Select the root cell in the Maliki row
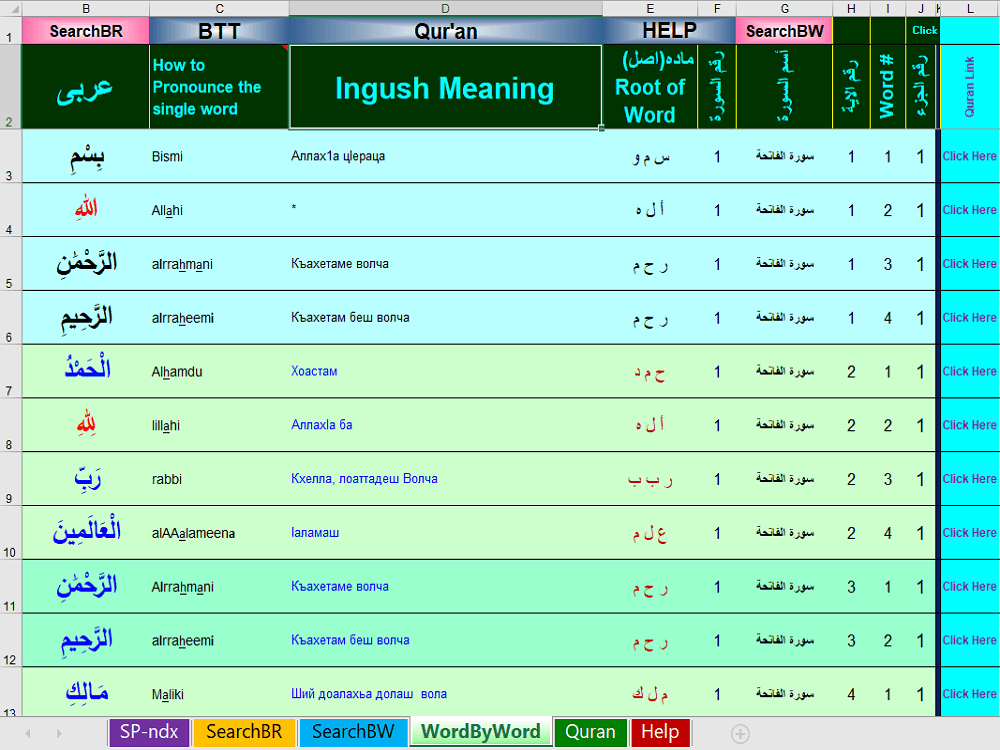This screenshot has height=750, width=1000. pyautogui.click(x=650, y=691)
